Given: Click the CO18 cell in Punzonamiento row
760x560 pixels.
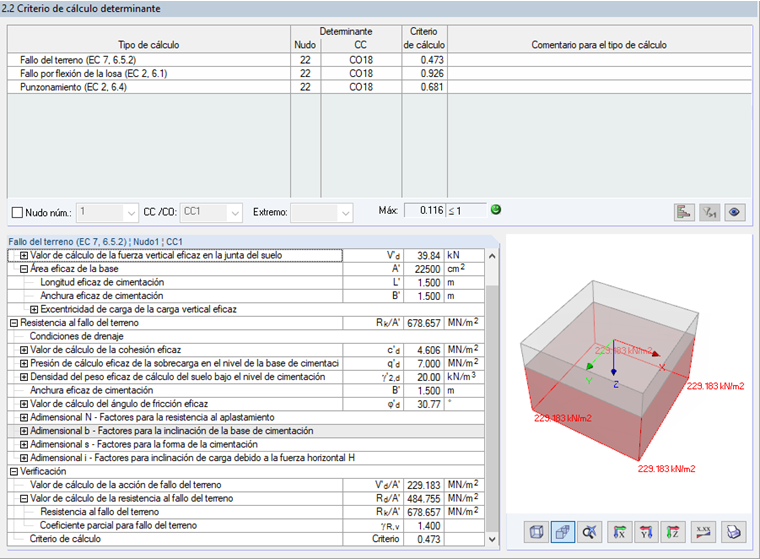Looking at the screenshot, I should [361, 87].
